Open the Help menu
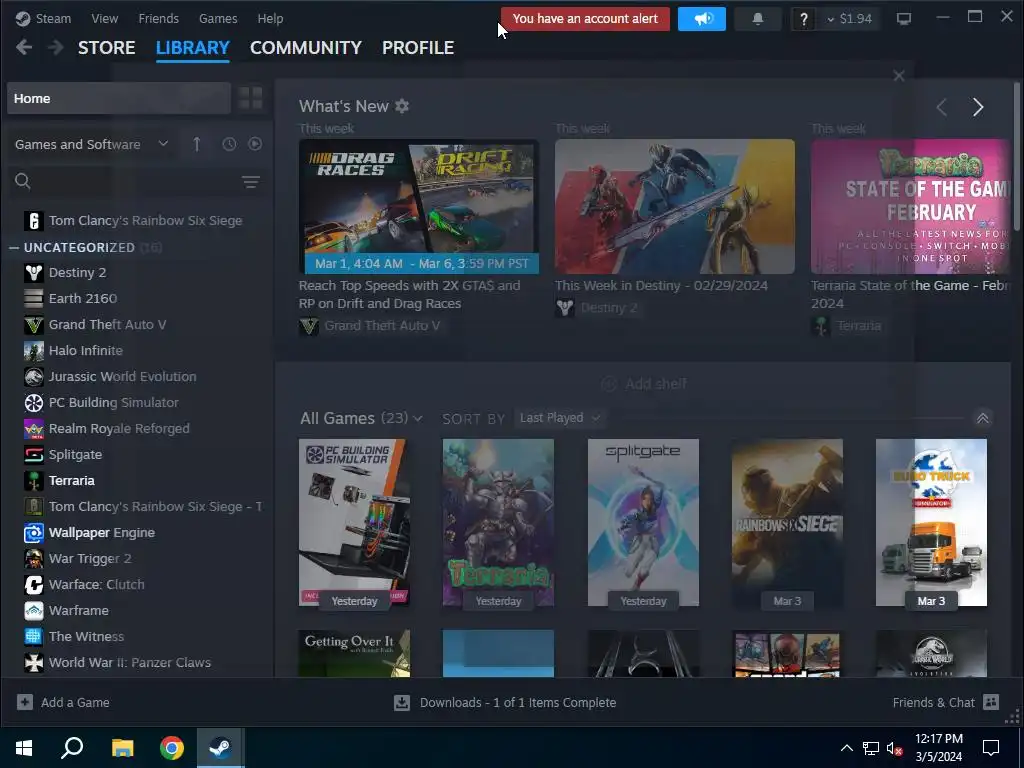Screen dimensions: 1024x768 tap(270, 18)
